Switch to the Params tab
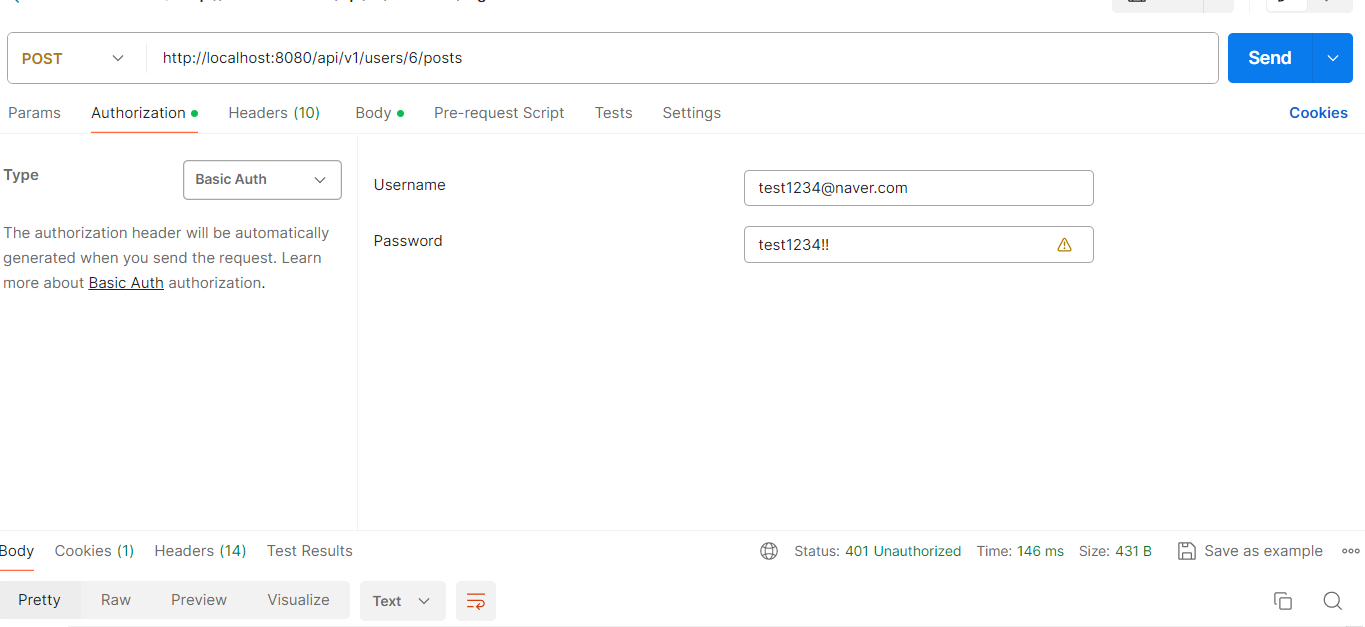Image resolution: width=1365 pixels, height=627 pixels. [x=34, y=113]
